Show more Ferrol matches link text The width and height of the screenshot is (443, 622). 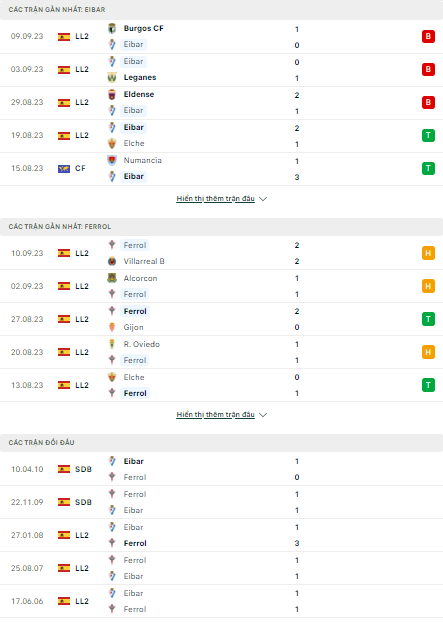pyautogui.click(x=215, y=414)
